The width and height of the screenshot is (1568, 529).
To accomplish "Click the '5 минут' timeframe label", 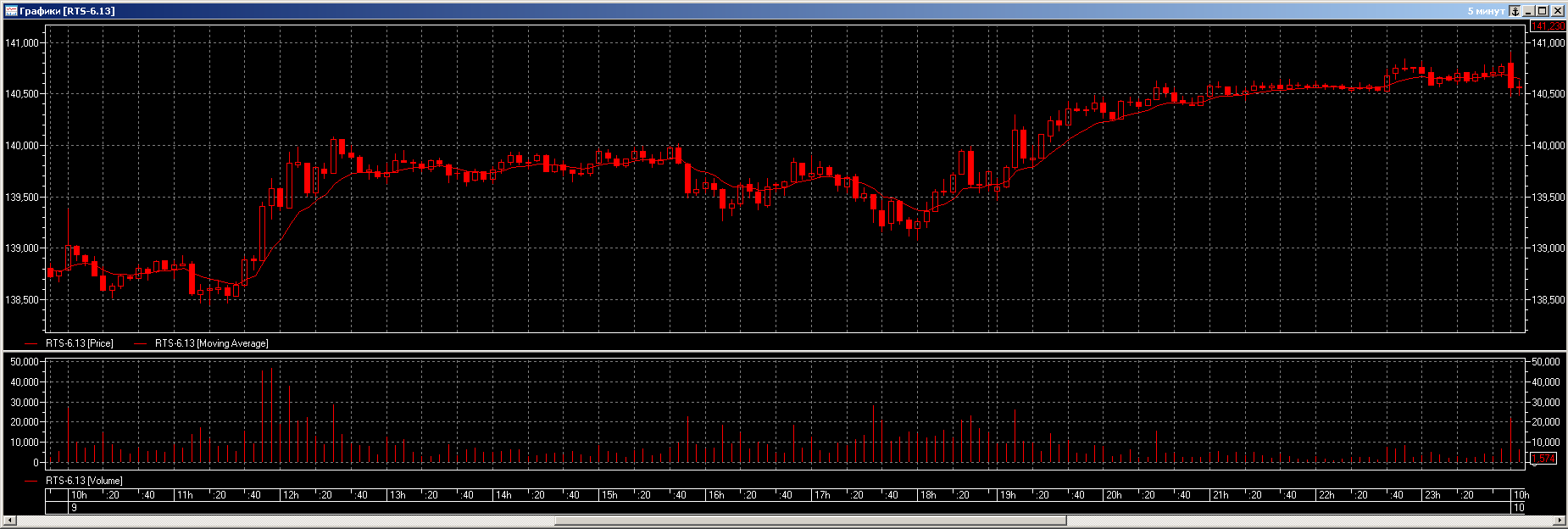I will click(x=1486, y=11).
